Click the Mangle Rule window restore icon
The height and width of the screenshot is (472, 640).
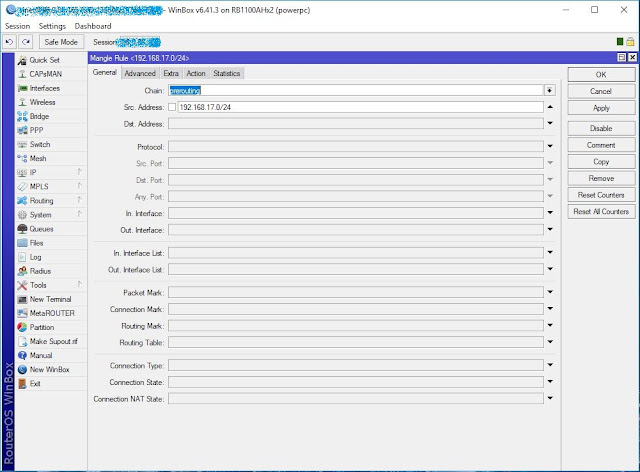pyautogui.click(x=622, y=58)
